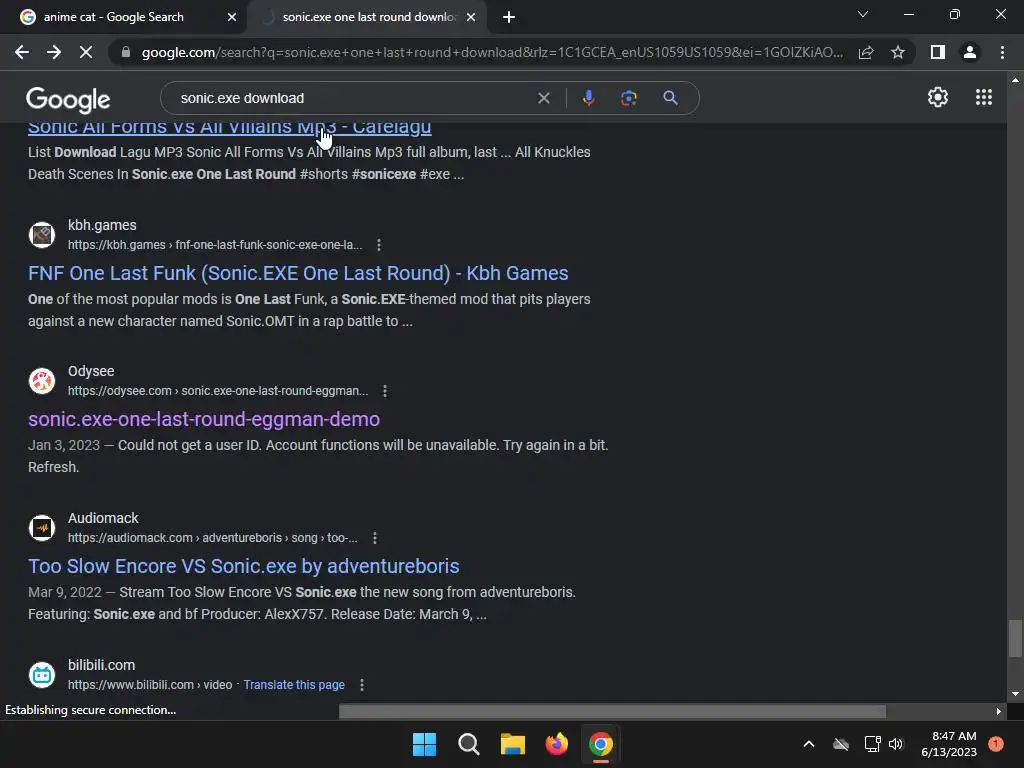
Task: Click the scroll-up arrow on vertical scrollbar
Action: click(1014, 80)
